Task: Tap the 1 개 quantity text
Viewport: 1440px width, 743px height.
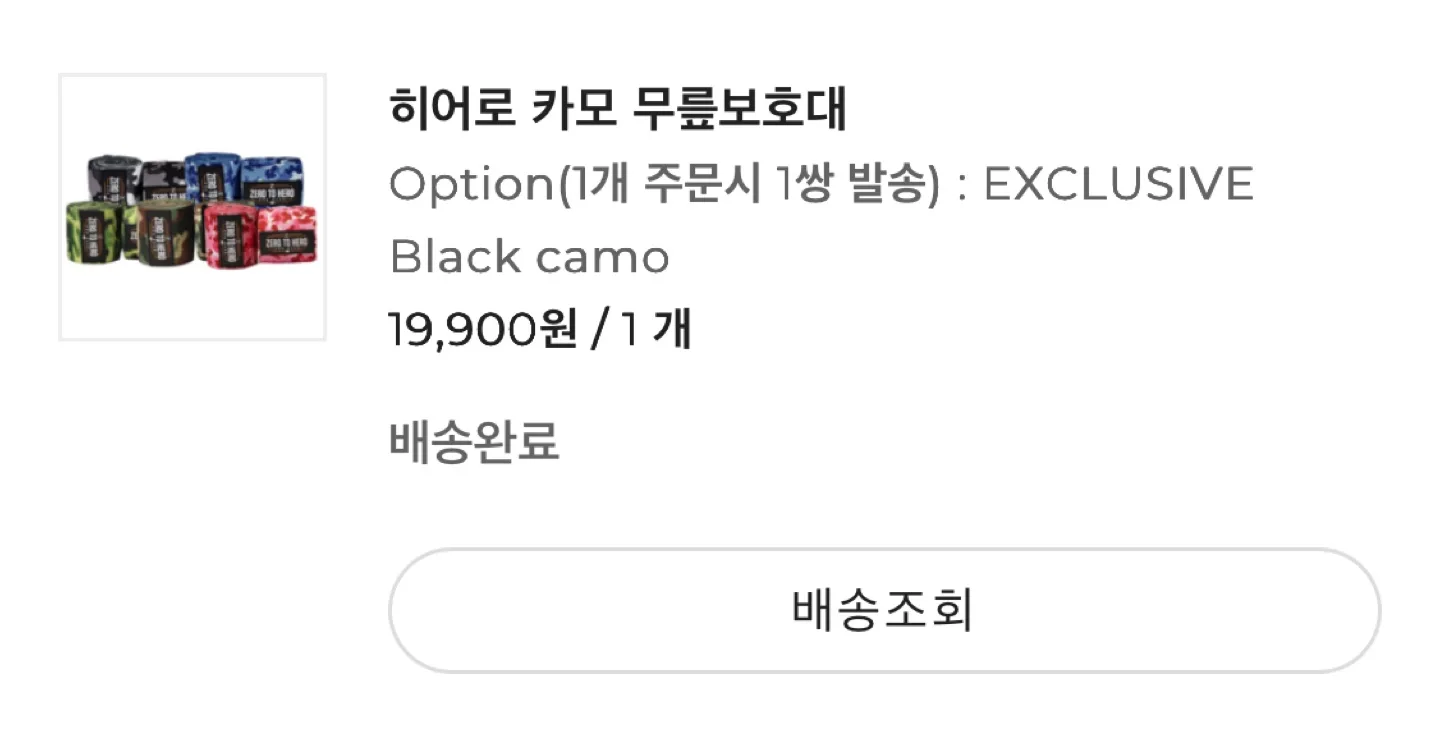Action: [656, 330]
